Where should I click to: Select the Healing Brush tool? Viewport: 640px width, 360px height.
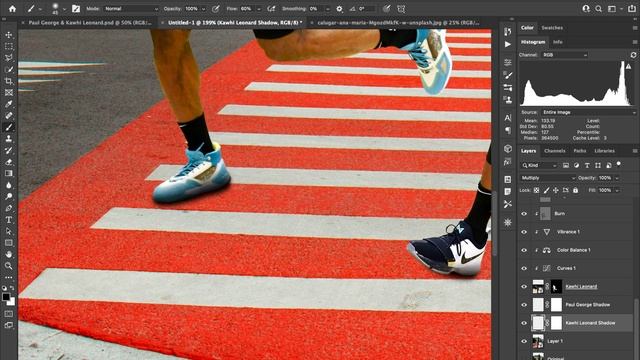pos(9,116)
